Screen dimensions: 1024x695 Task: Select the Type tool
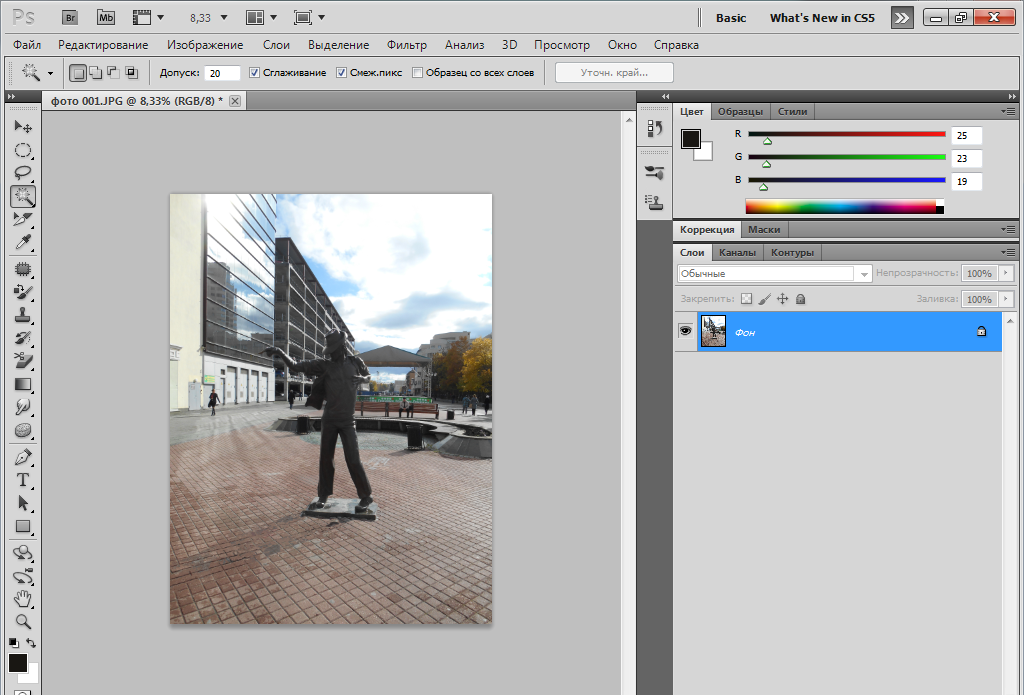tap(23, 480)
